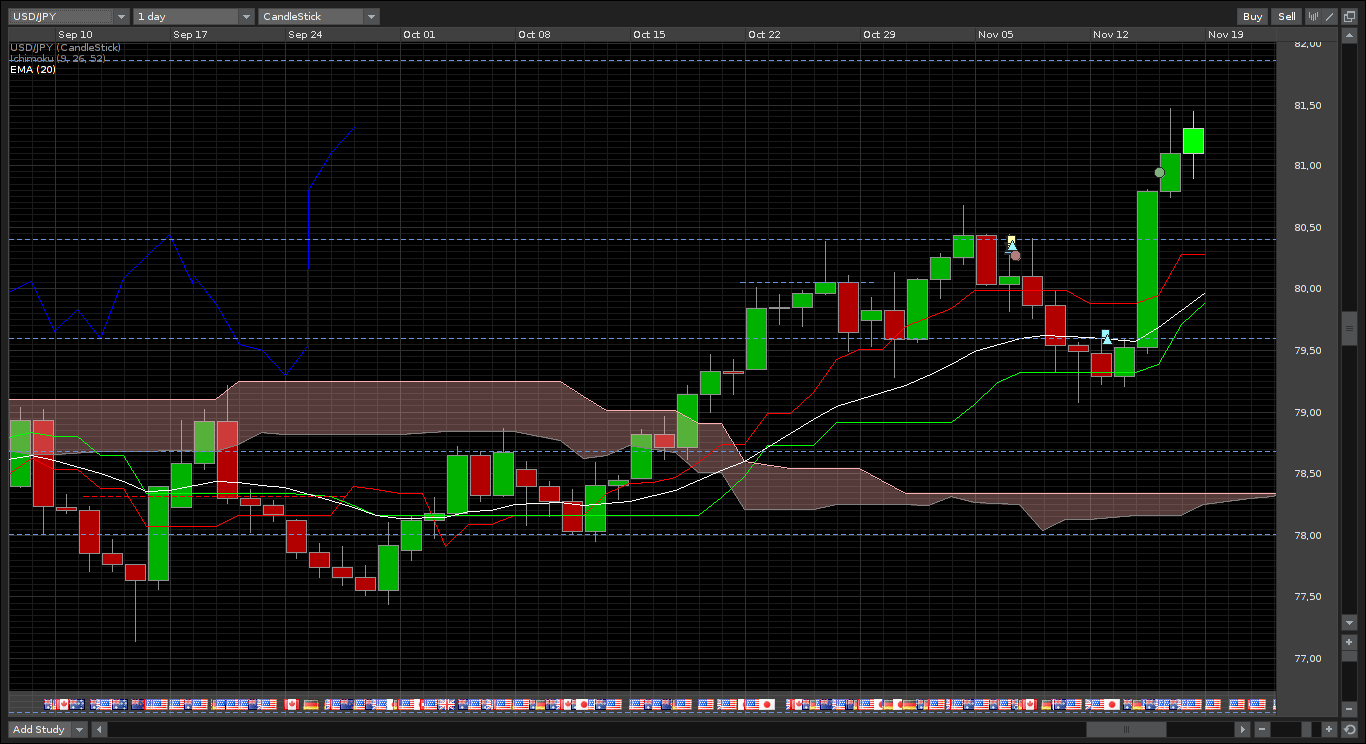Zoom in time axis with plus button
Viewport: 1366px width, 744px height.
pyautogui.click(x=1329, y=729)
